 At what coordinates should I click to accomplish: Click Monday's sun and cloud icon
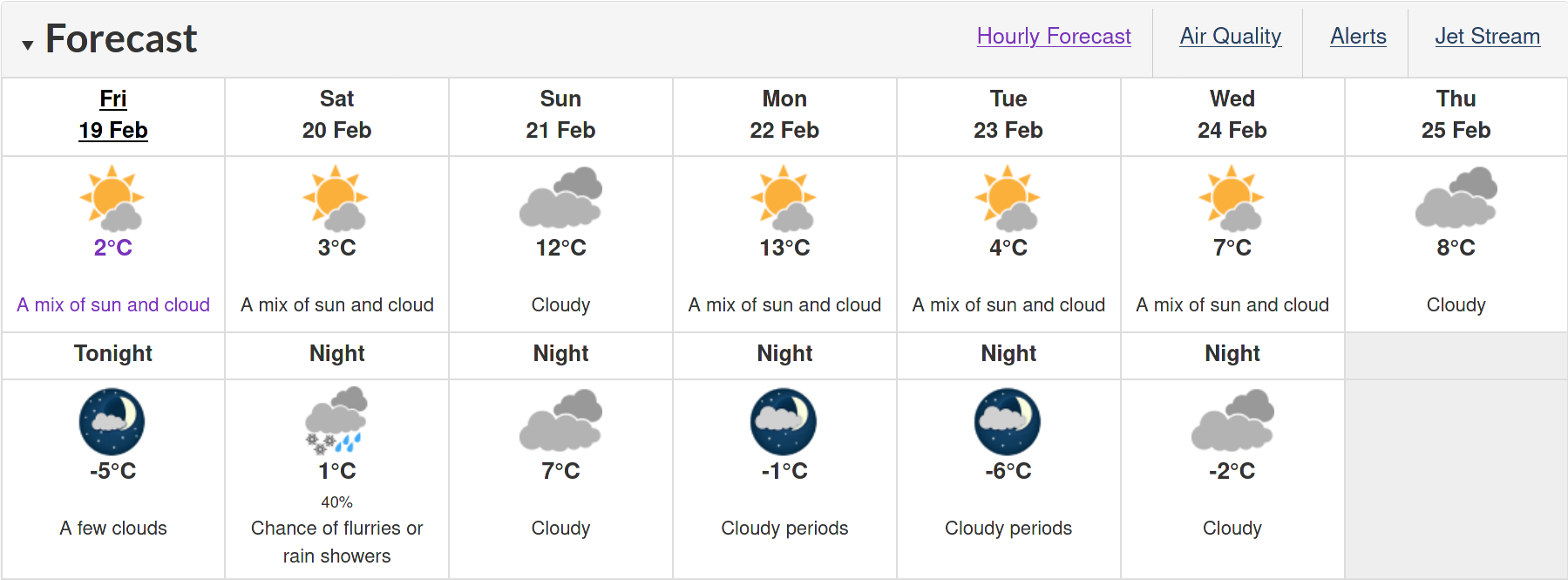pyautogui.click(x=784, y=198)
